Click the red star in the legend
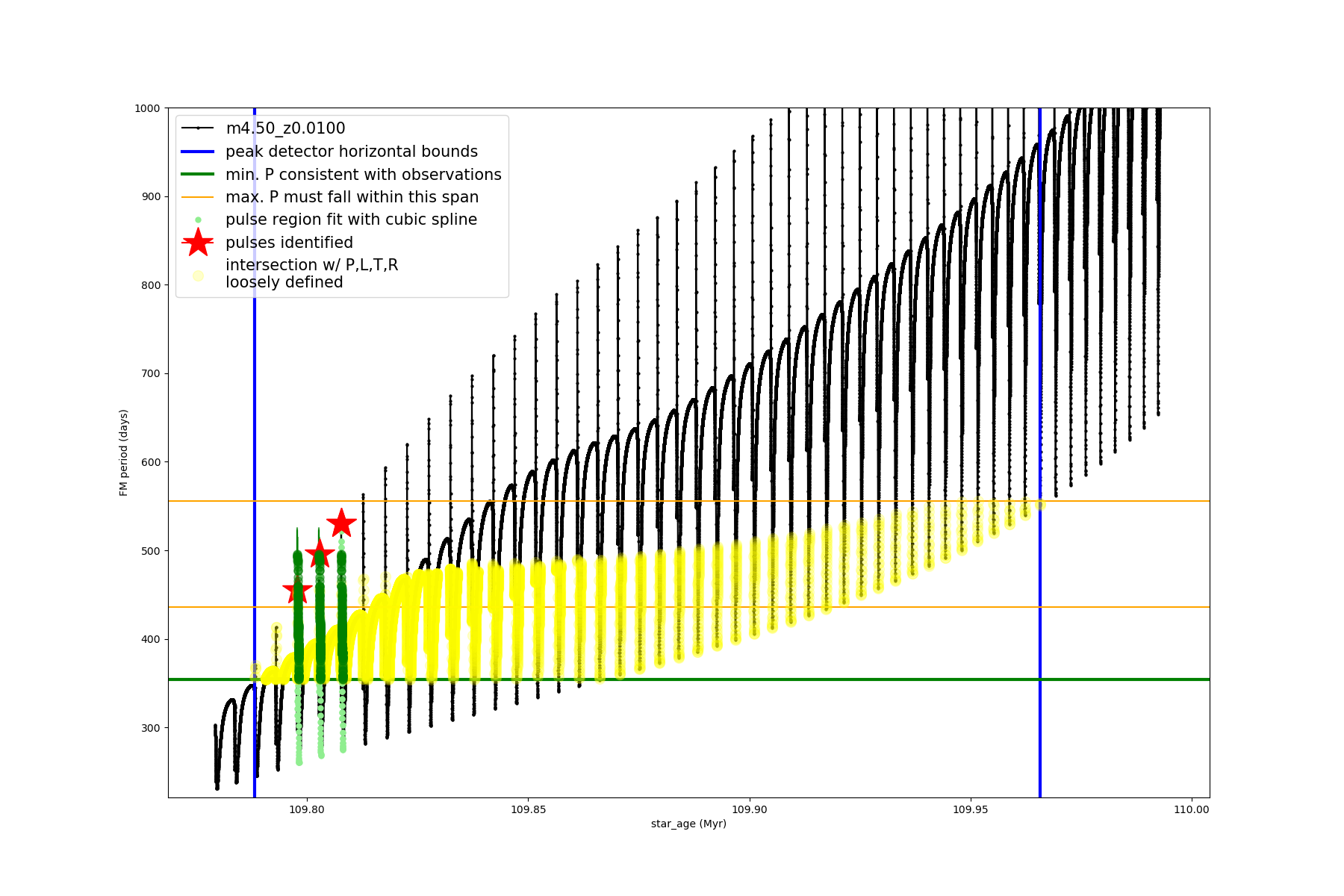The height and width of the screenshot is (896, 1344). tap(198, 242)
